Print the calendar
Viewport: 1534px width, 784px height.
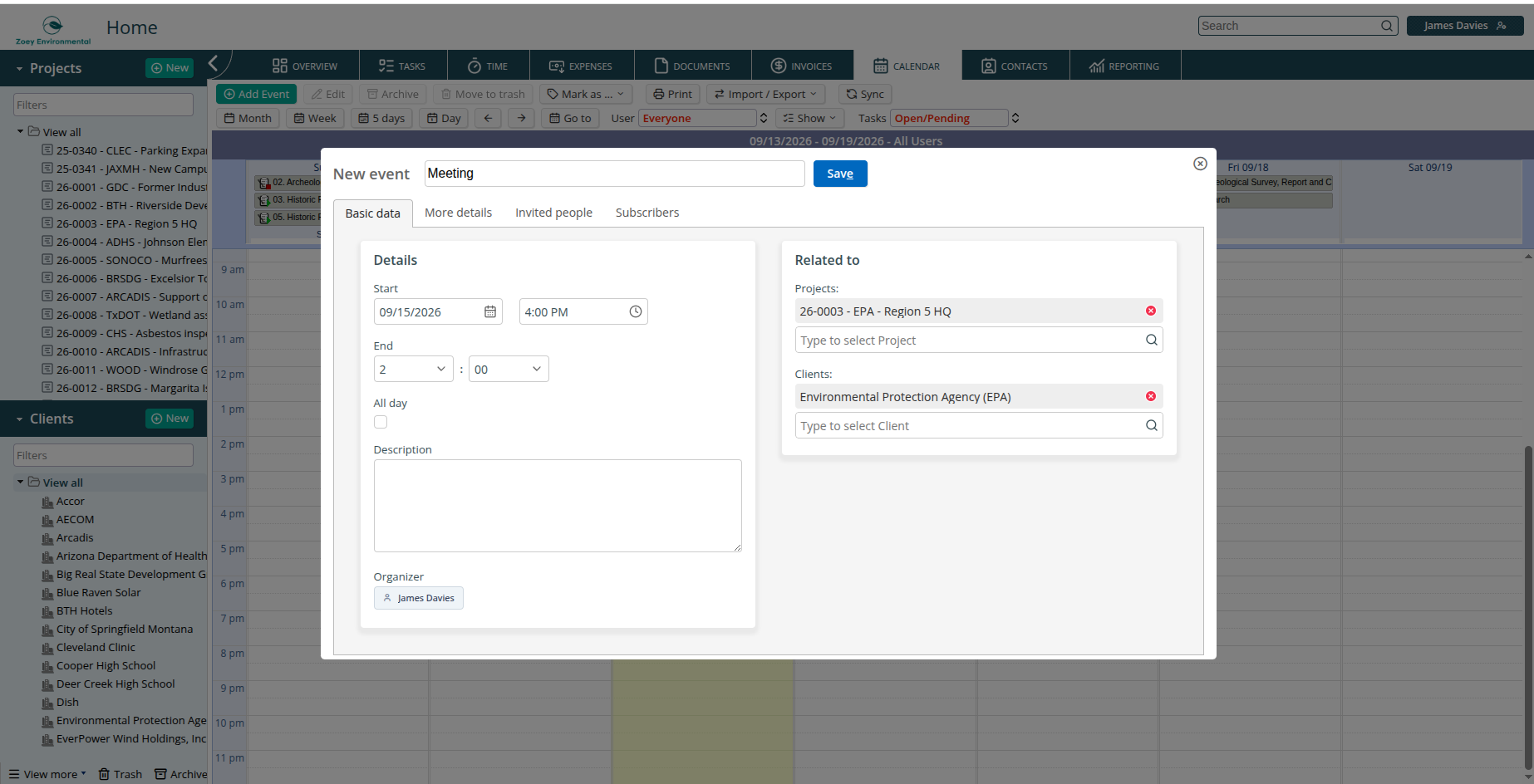(672, 94)
